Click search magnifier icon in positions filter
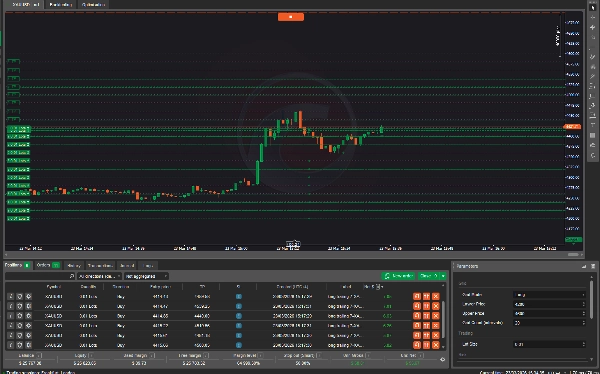The image size is (600, 374). point(72,276)
